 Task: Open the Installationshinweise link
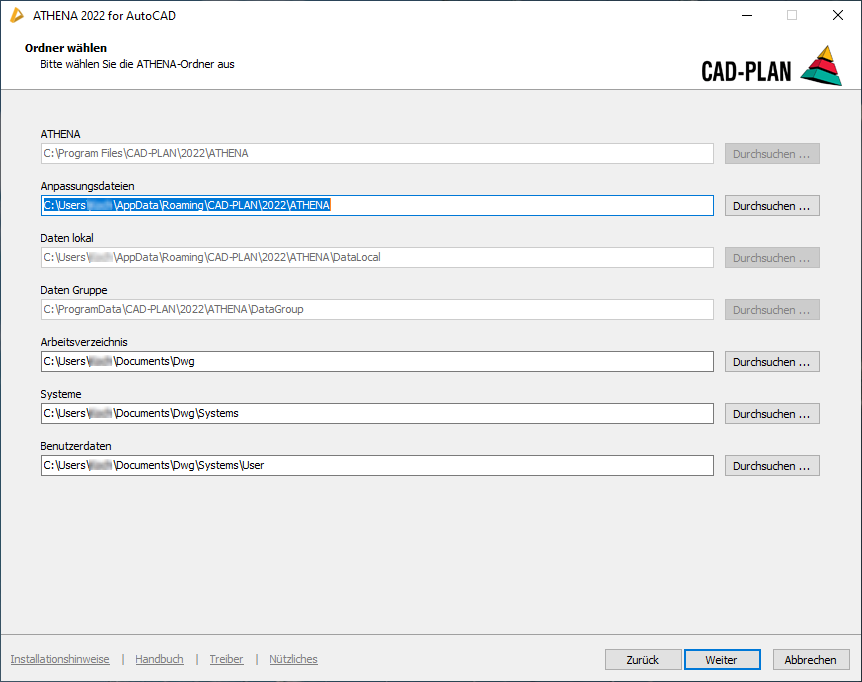coord(60,660)
